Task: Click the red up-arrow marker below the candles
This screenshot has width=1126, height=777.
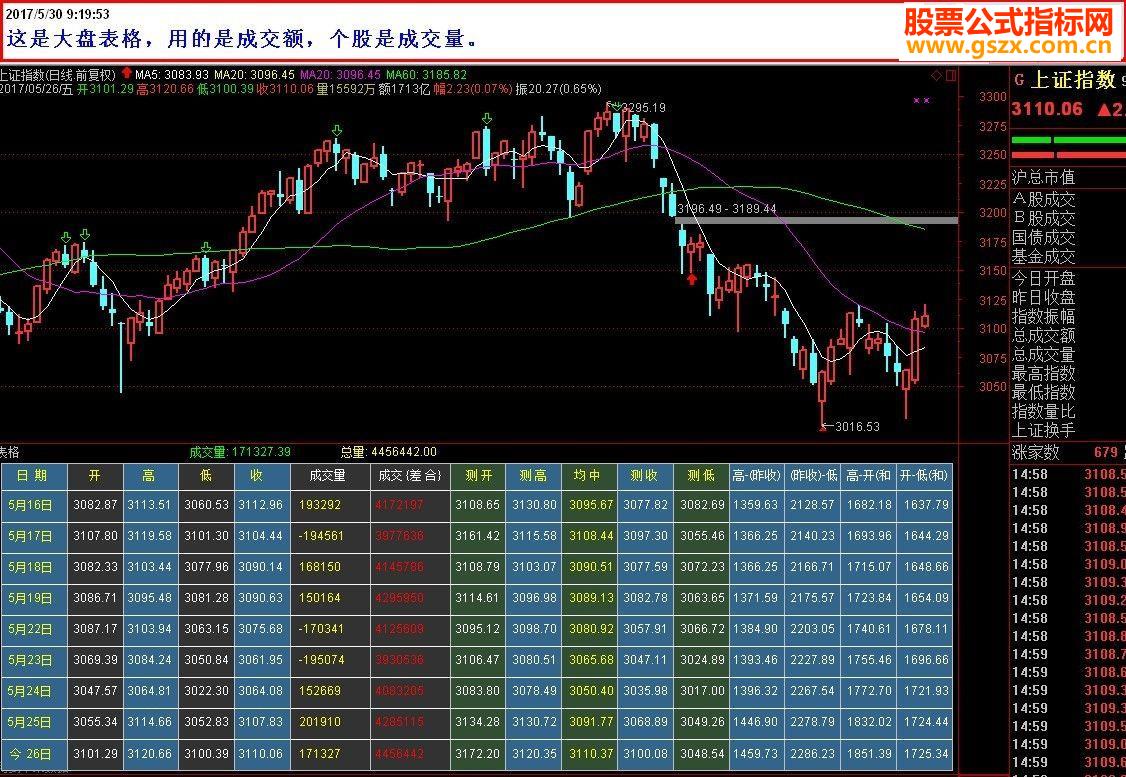Action: (x=692, y=279)
